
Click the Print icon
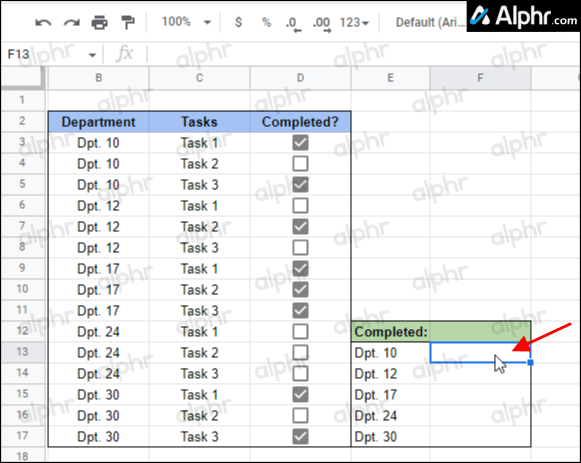click(99, 23)
